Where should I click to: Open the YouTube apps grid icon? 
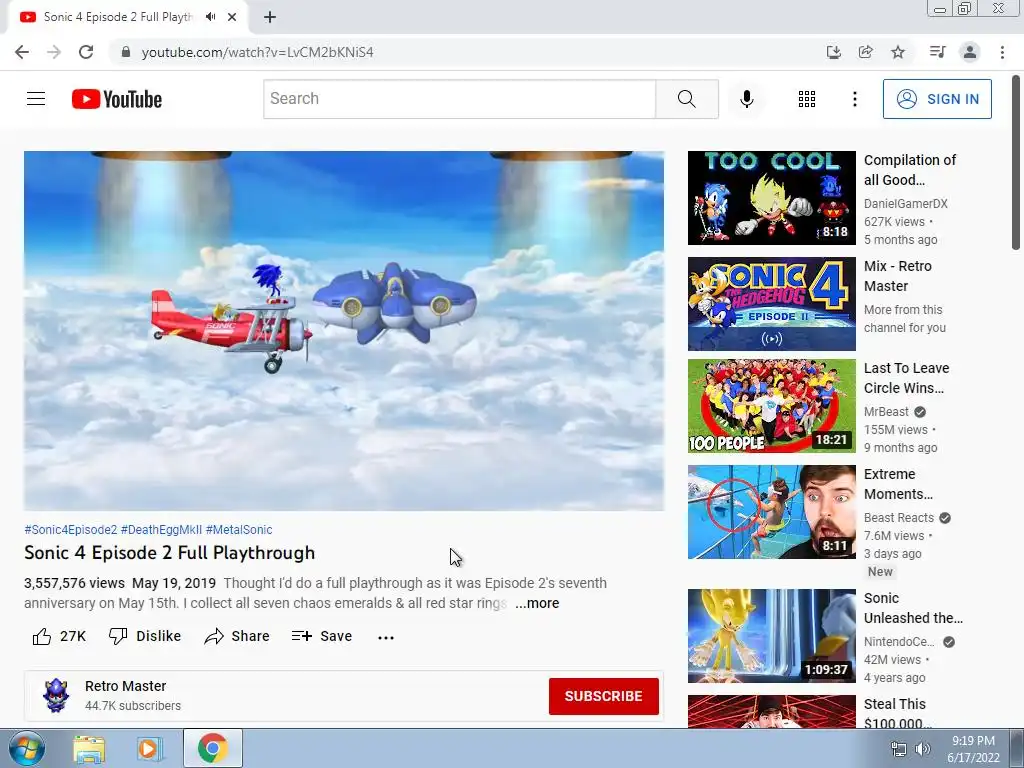pos(807,99)
